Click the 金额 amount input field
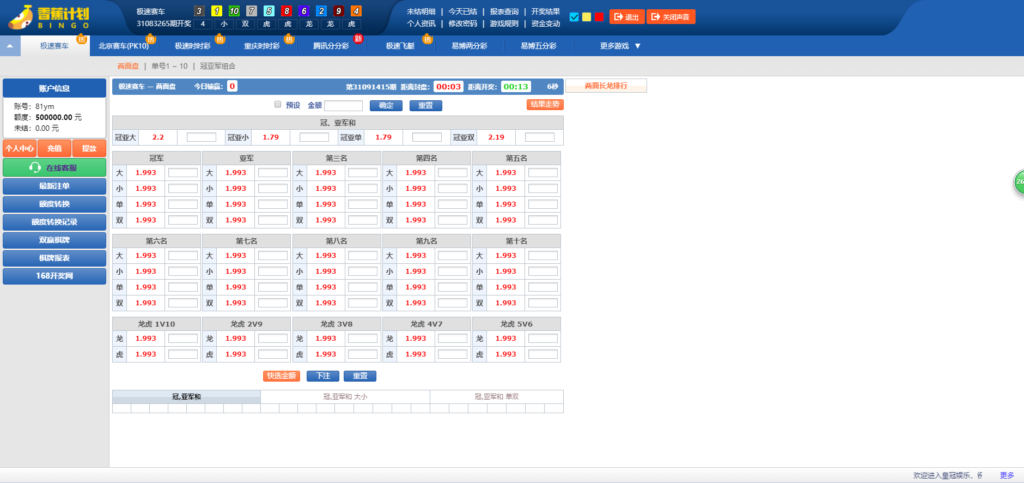Viewport: 1024px width, 483px height. tap(343, 105)
